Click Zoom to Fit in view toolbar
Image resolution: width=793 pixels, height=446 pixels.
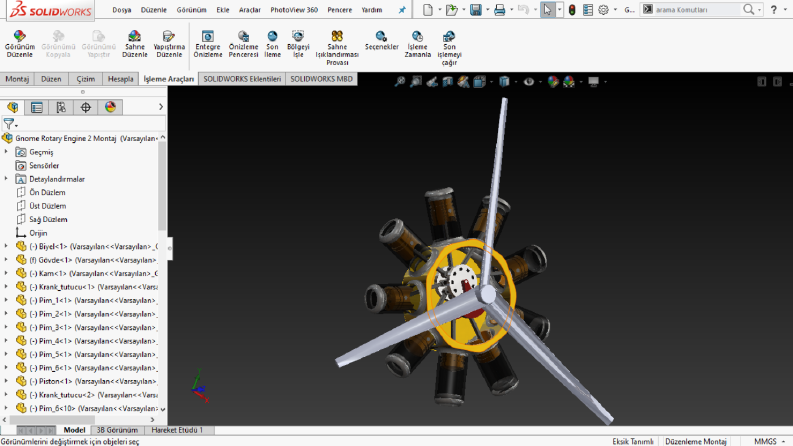pos(400,81)
